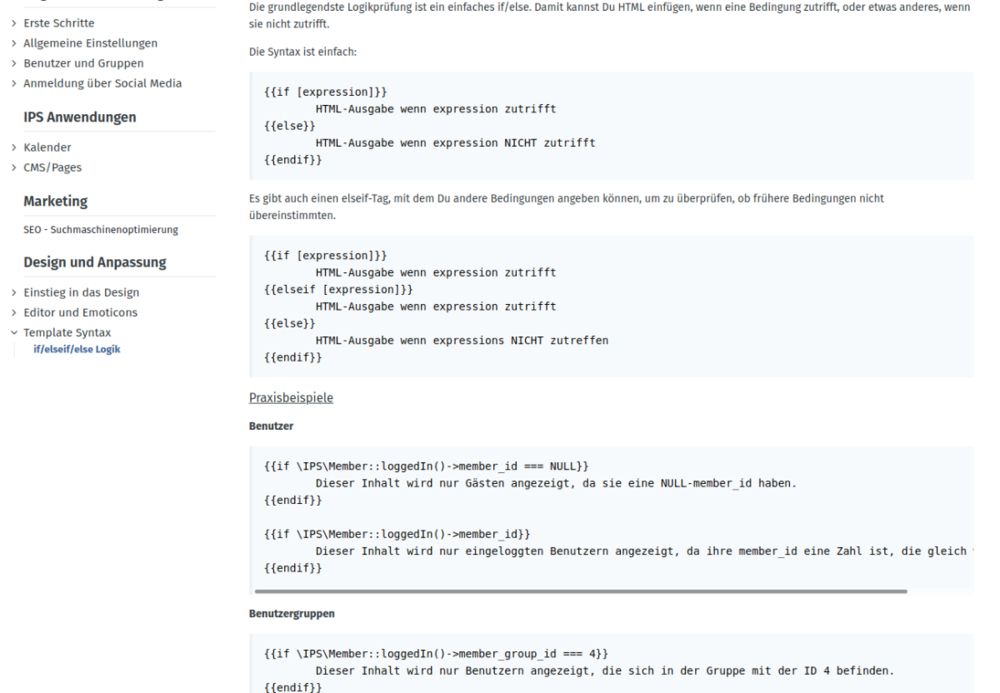Click the Template Syntax label
Image resolution: width=1000 pixels, height=693 pixels.
(x=68, y=332)
